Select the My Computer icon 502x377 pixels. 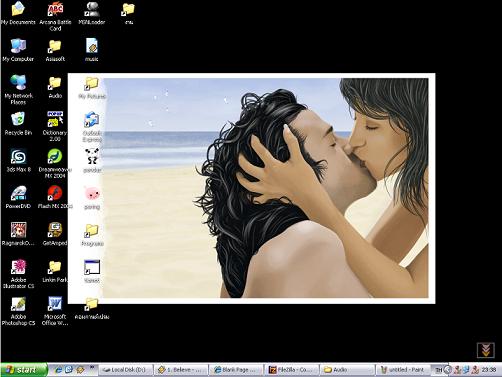(18, 50)
